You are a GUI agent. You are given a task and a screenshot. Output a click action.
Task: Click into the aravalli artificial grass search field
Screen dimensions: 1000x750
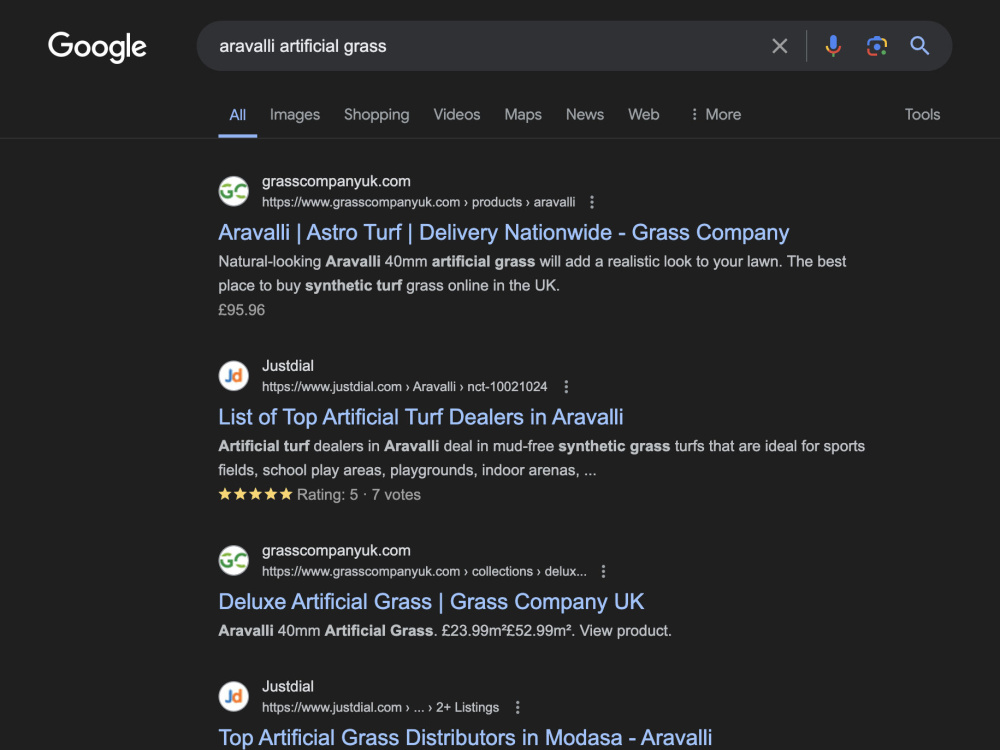point(485,46)
